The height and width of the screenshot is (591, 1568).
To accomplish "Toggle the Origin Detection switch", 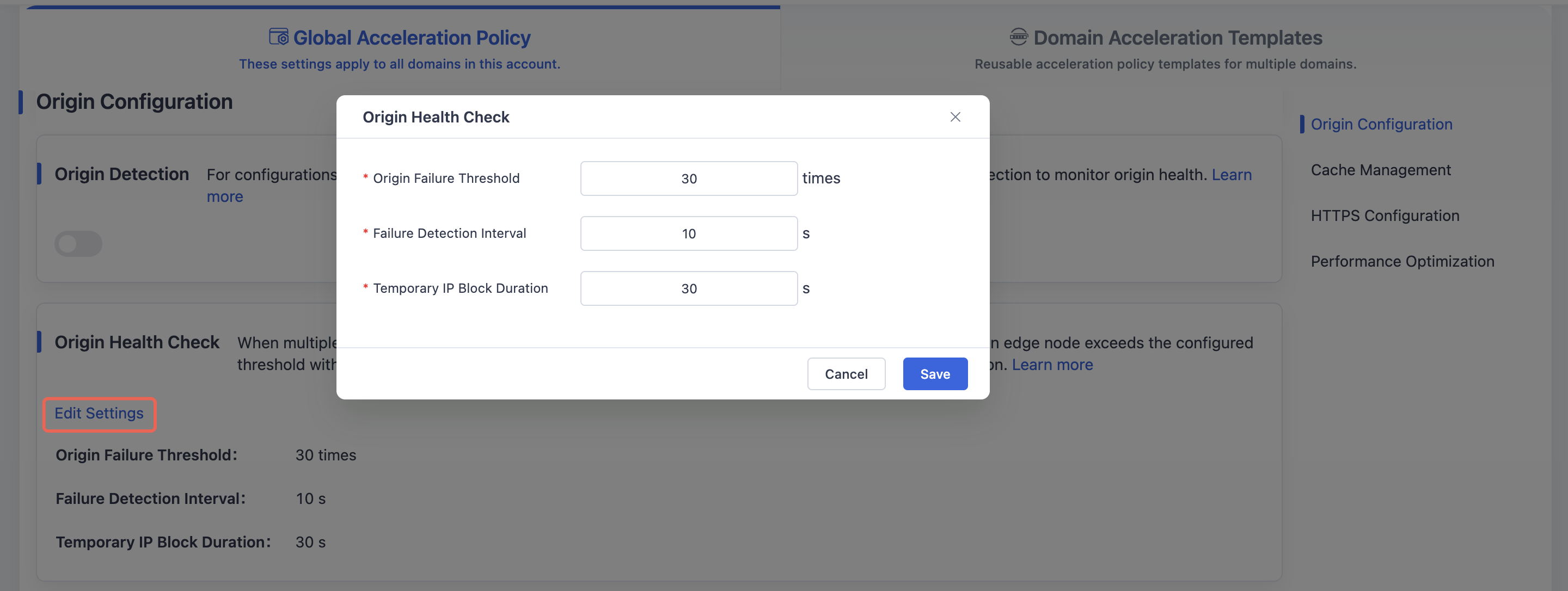I will pos(78,243).
